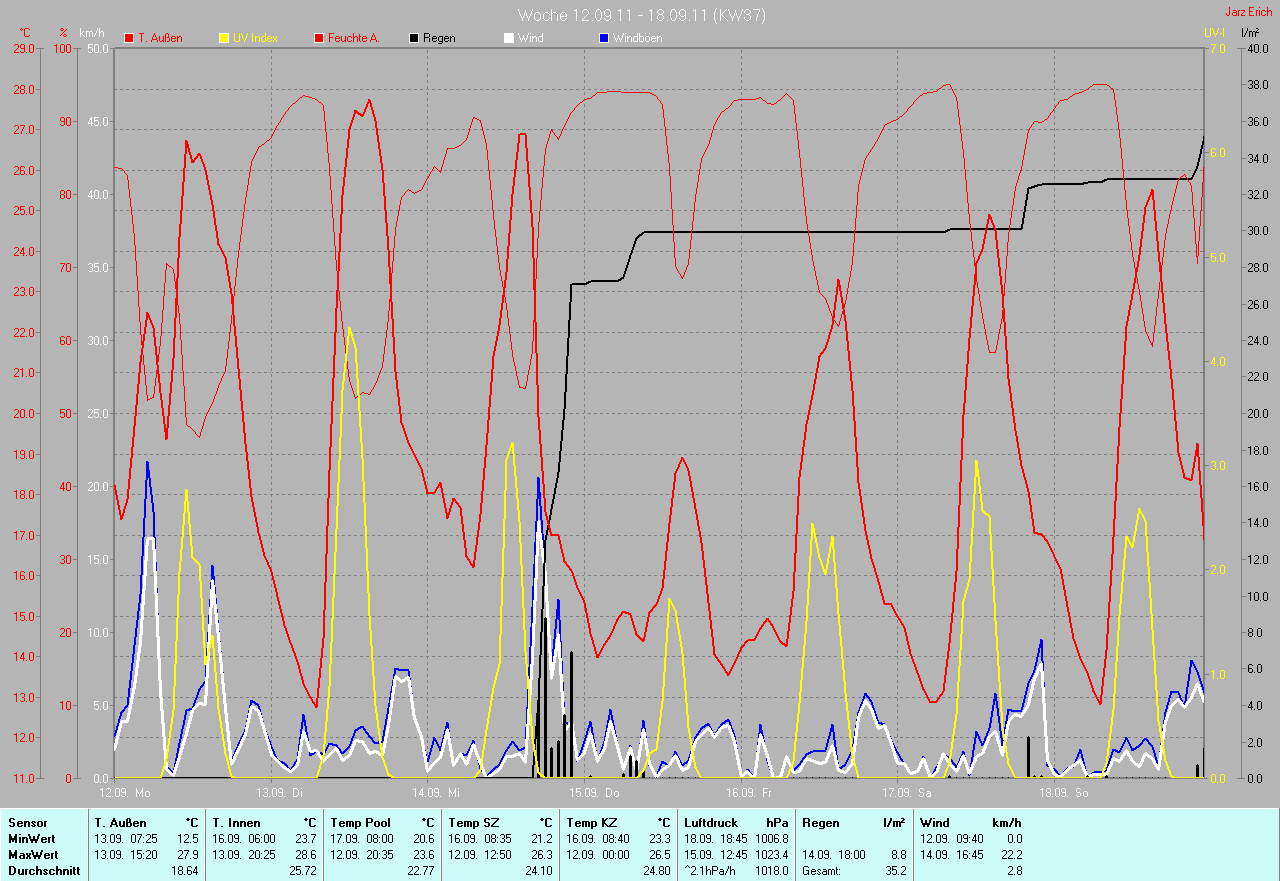Click the T. Innen average value 25.72

tap(302, 871)
